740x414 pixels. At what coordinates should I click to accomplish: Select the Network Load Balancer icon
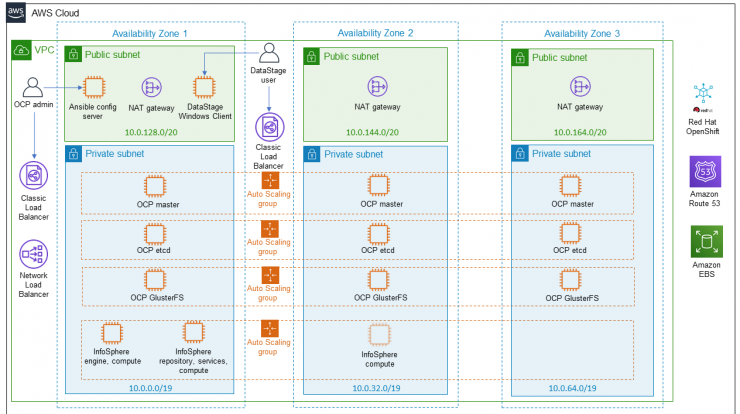click(x=34, y=254)
